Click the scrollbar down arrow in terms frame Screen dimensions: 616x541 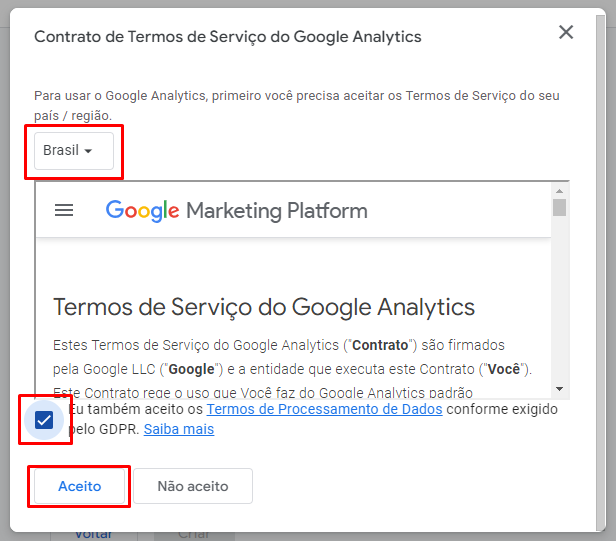559,388
